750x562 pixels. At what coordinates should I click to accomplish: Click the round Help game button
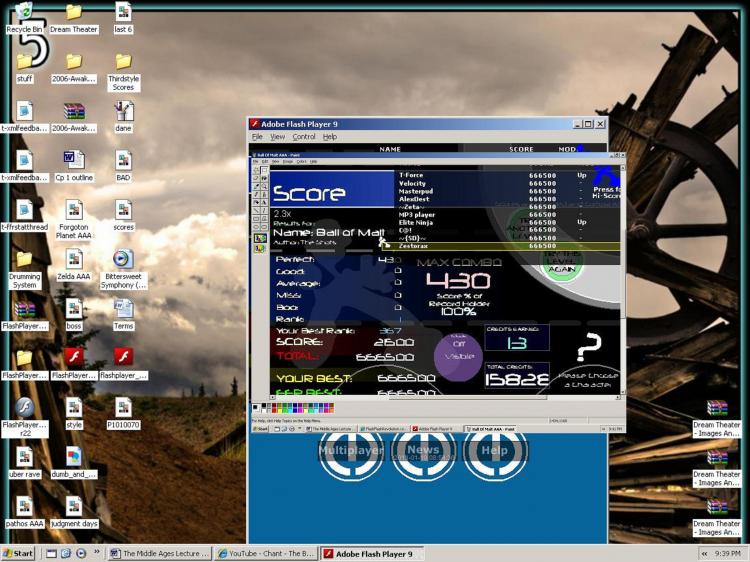click(495, 451)
